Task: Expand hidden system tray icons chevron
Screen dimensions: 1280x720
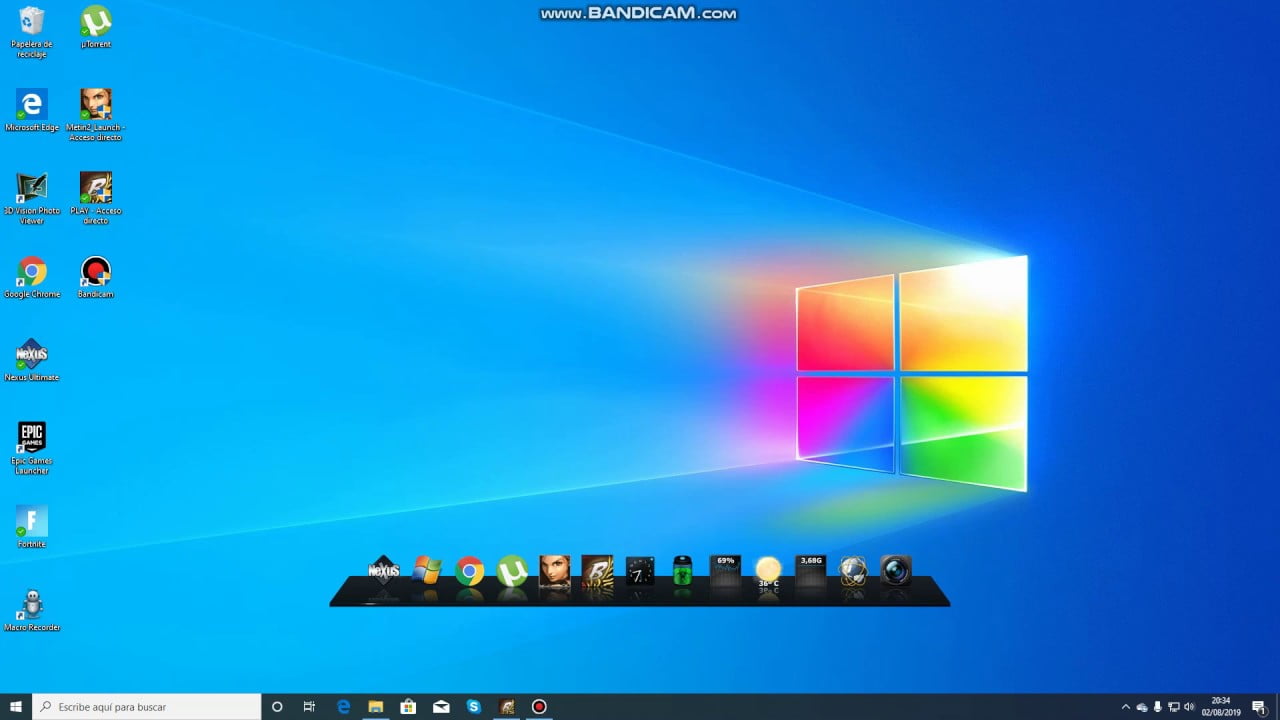Action: pyautogui.click(x=1126, y=707)
